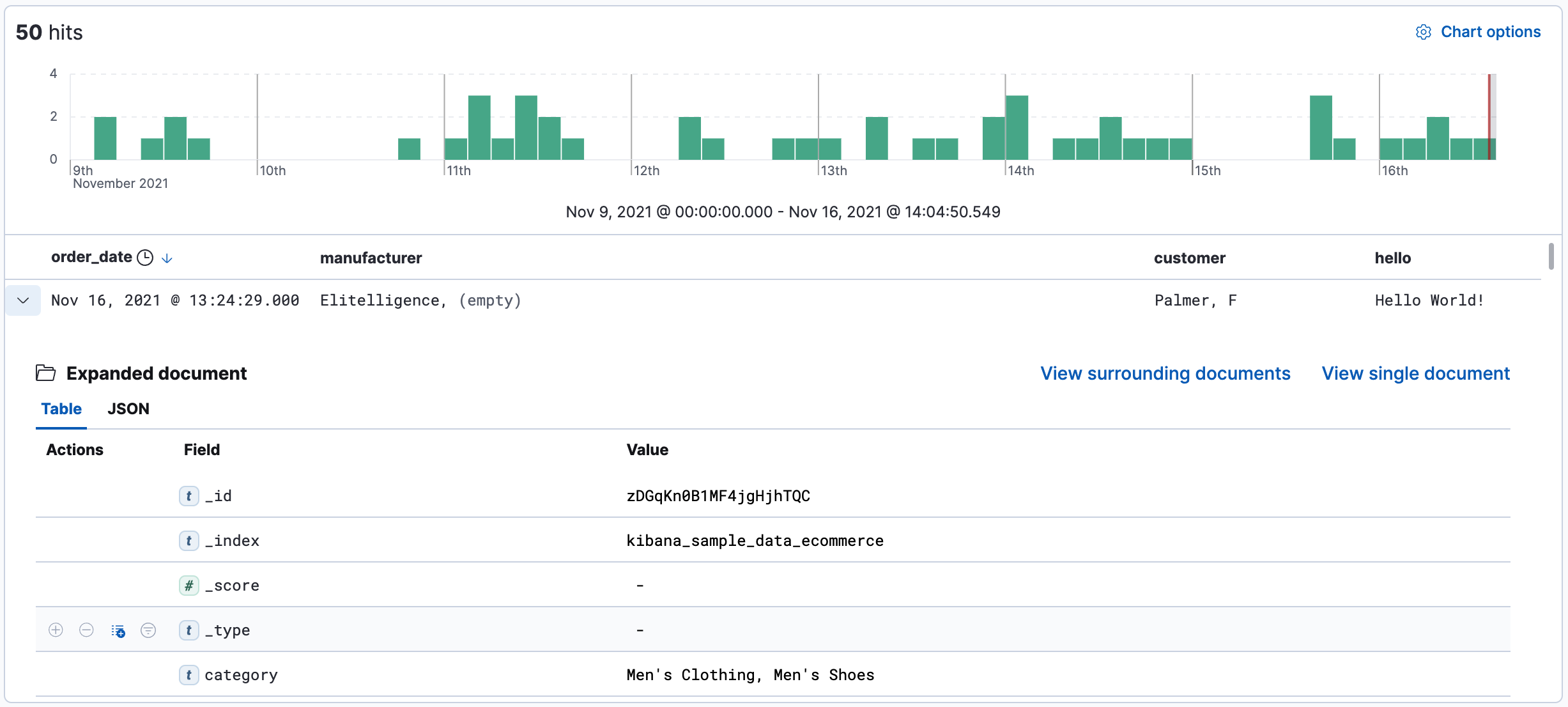The height and width of the screenshot is (707, 1568).
Task: Select the Table tab
Action: 61,409
